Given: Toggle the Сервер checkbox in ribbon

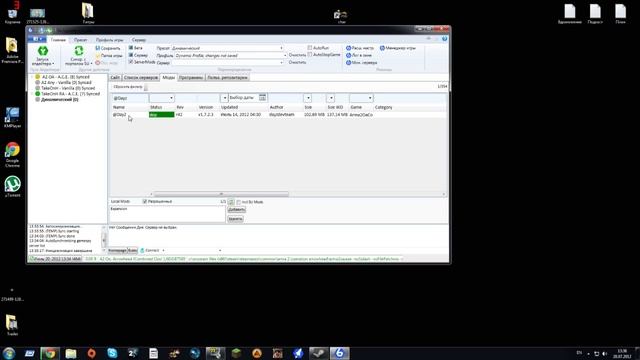Looking at the screenshot, I should click(x=131, y=55).
